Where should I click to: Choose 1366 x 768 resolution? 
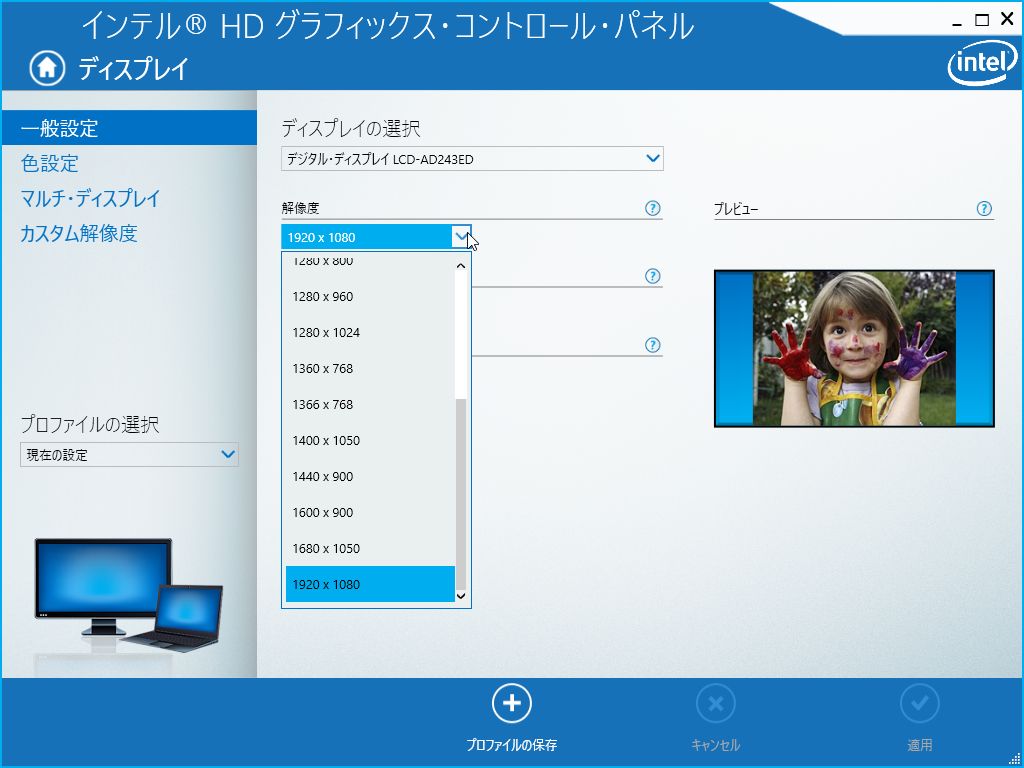pyautogui.click(x=370, y=404)
